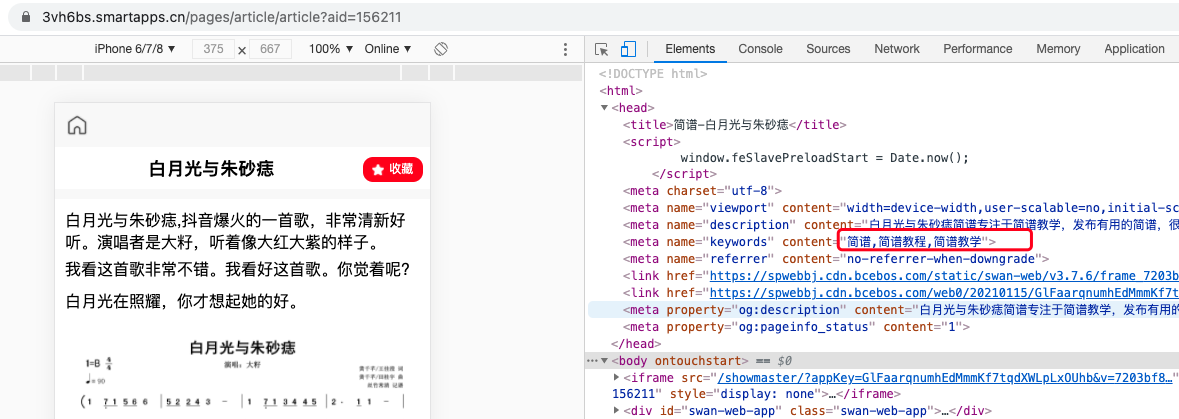Click the 375 width input field
This screenshot has width=1179, height=419.
214,49
